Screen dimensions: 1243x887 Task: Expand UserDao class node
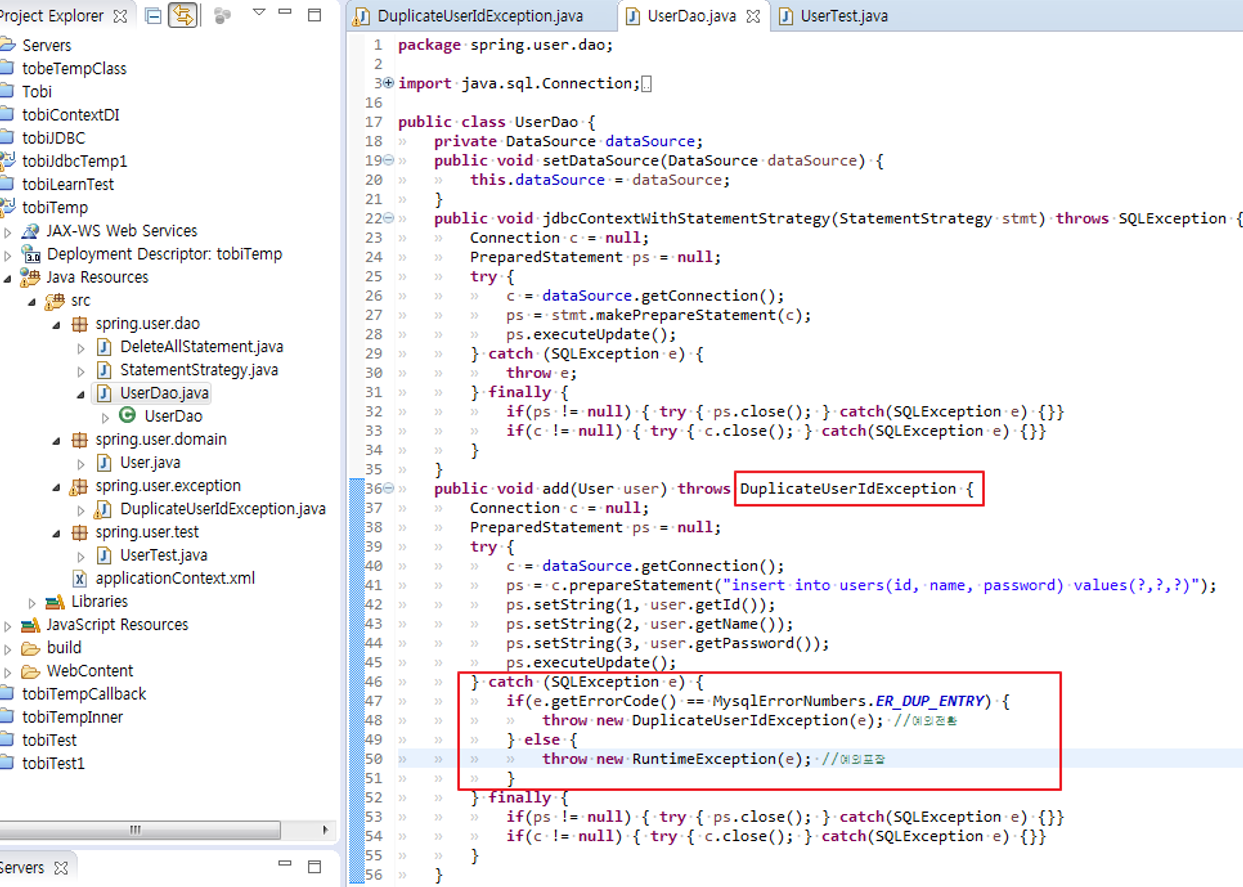(105, 416)
